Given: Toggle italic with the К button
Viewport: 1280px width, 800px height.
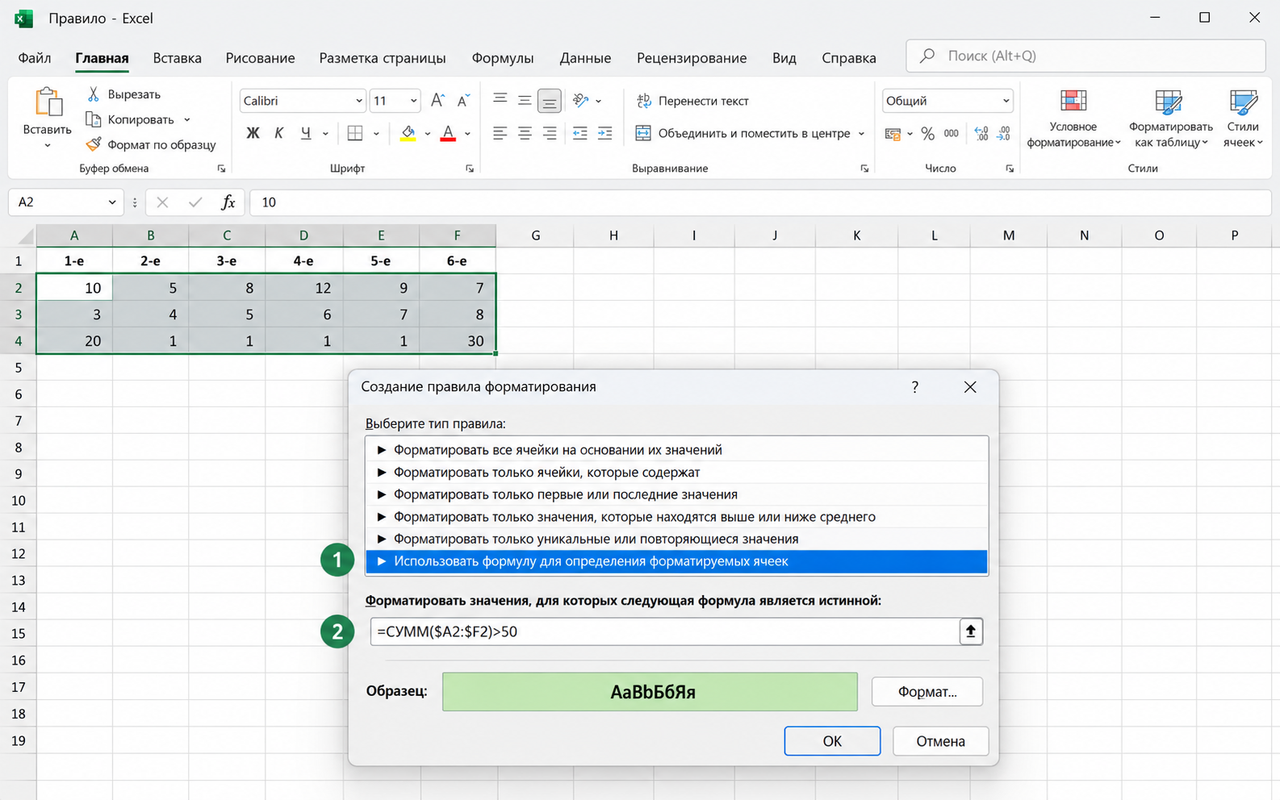Looking at the screenshot, I should pos(279,133).
